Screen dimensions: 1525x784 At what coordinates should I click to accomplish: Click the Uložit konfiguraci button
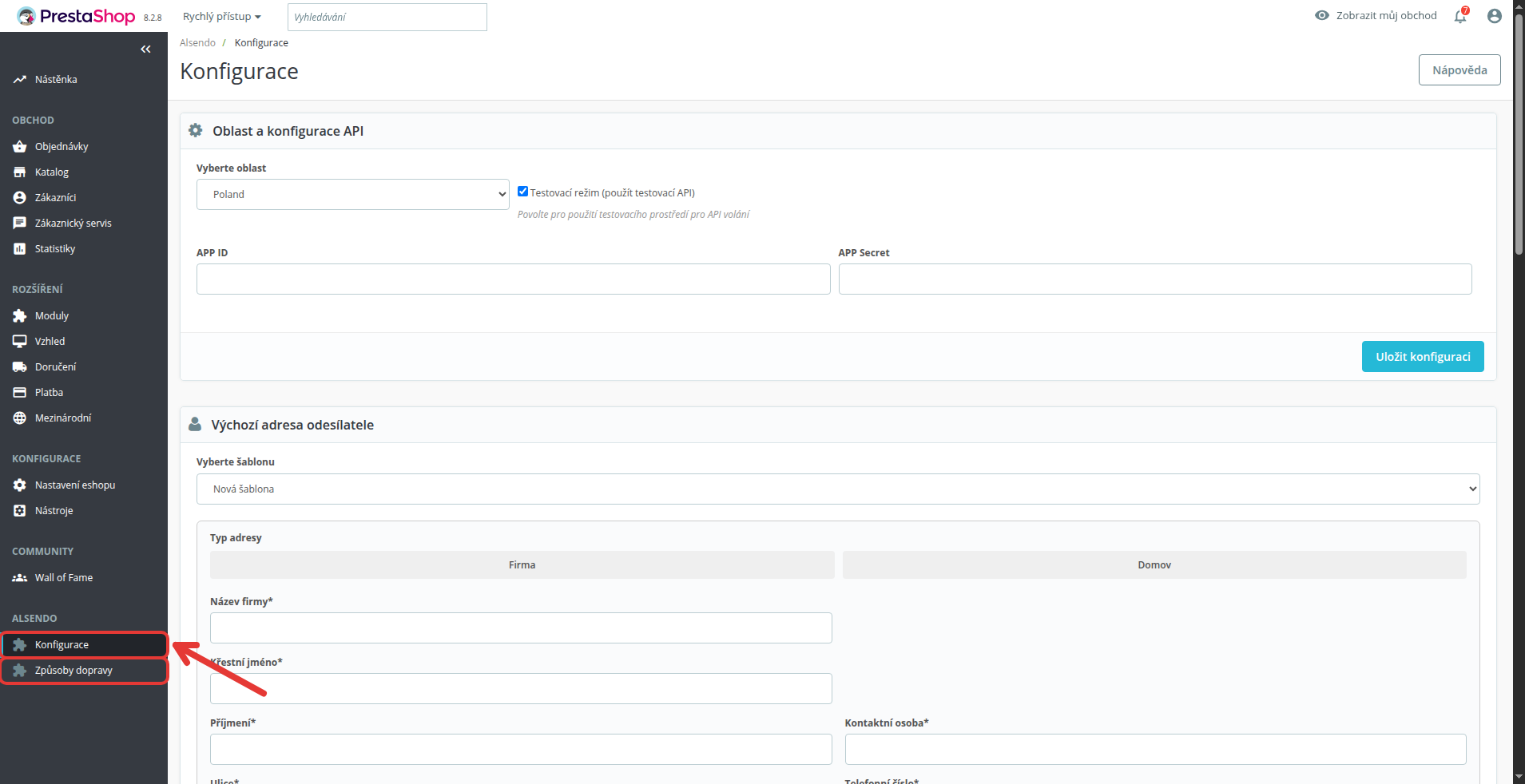tap(1423, 357)
